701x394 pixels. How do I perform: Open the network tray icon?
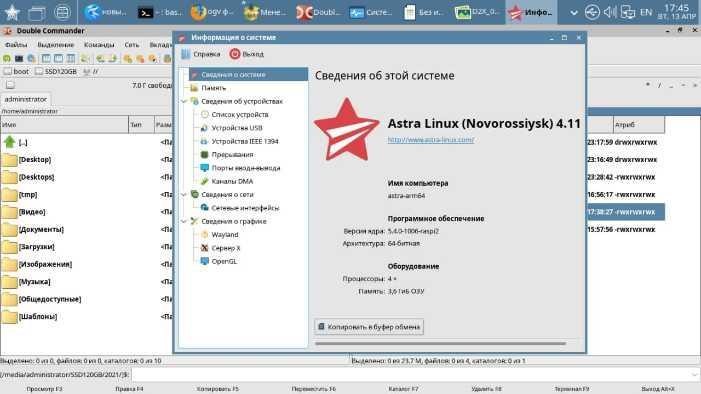click(x=628, y=12)
